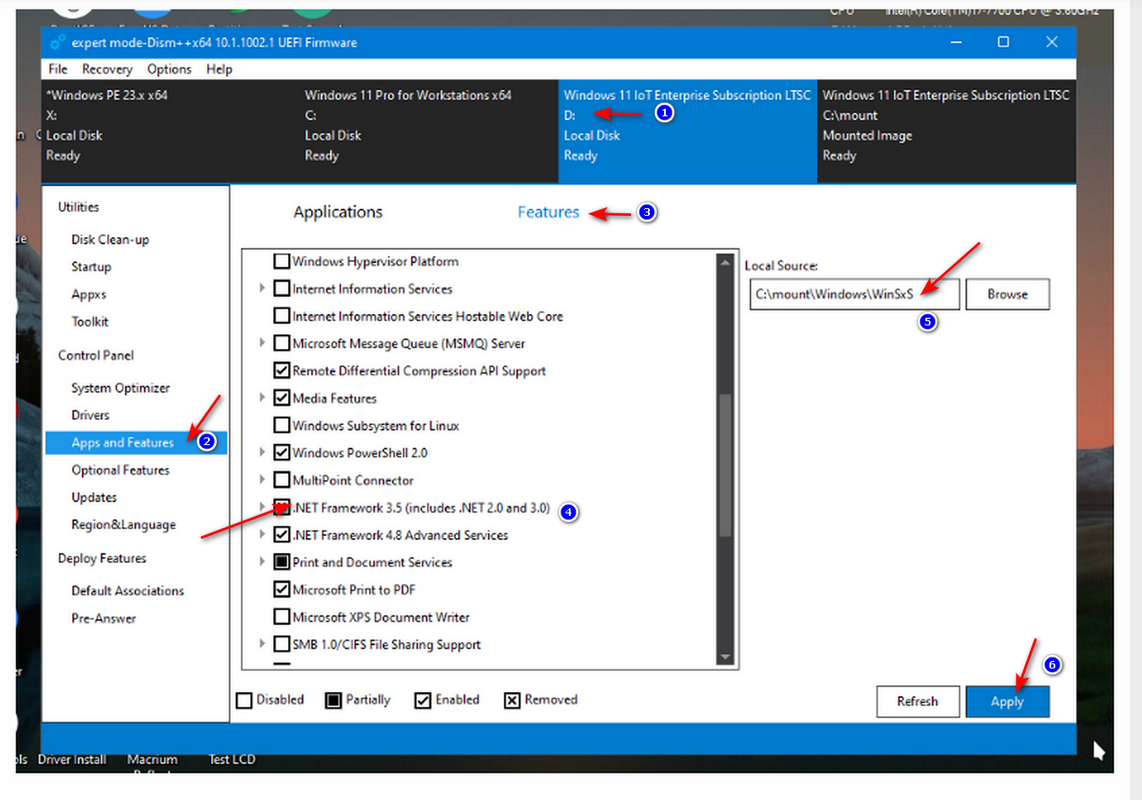Select the Windows PE 23.x x64 image tile
This screenshot has height=800, width=1142.
(170, 131)
